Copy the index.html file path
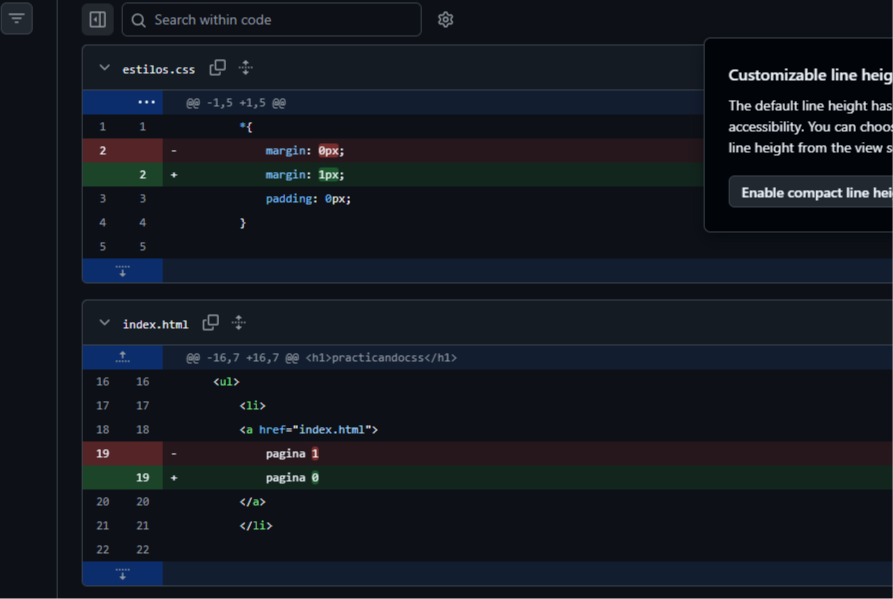 pyautogui.click(x=211, y=323)
